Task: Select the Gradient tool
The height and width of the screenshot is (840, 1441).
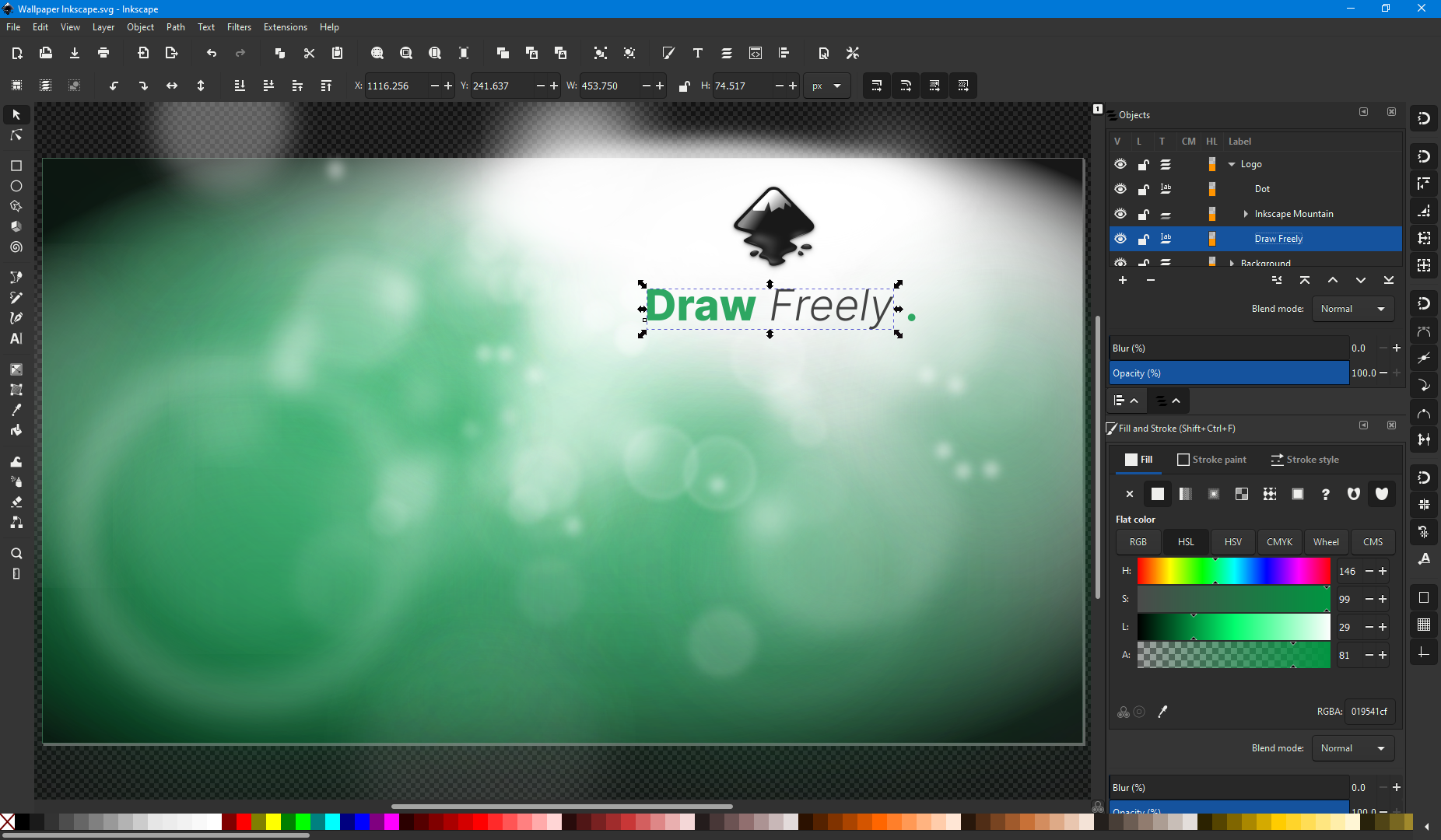Action: click(16, 369)
